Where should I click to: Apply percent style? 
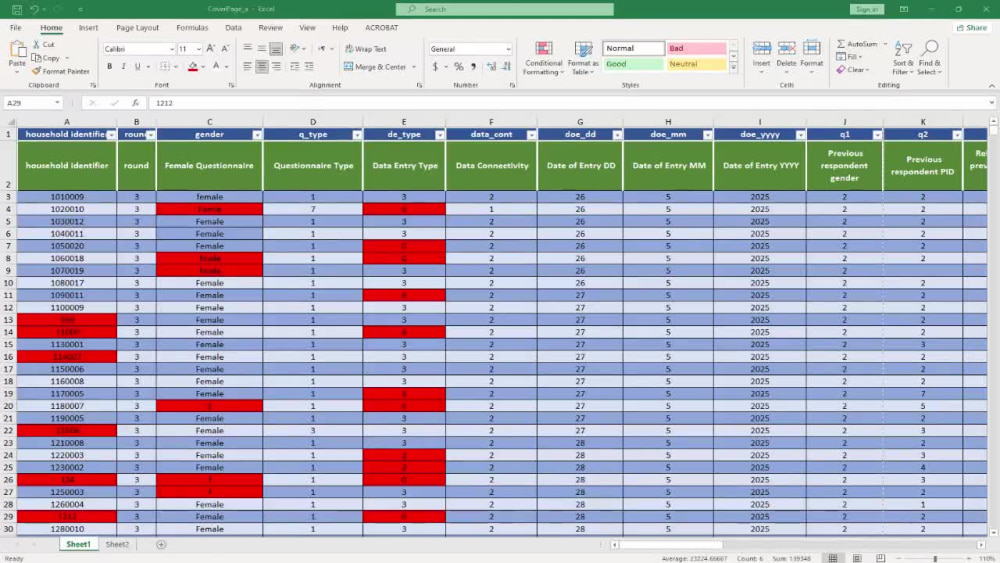coord(459,66)
